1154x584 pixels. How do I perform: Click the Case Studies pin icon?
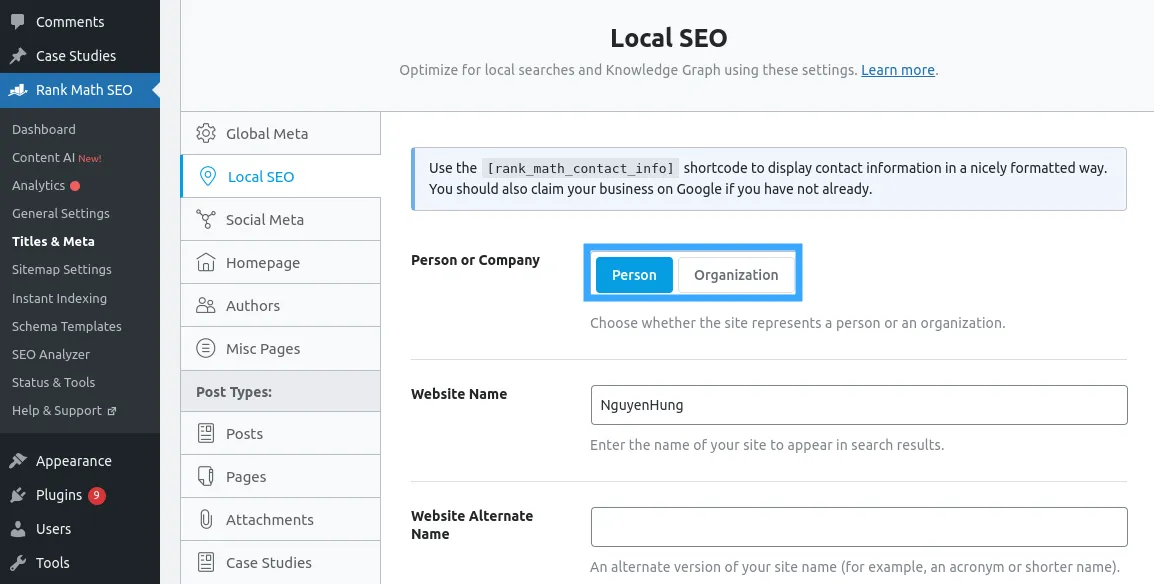tap(18, 56)
